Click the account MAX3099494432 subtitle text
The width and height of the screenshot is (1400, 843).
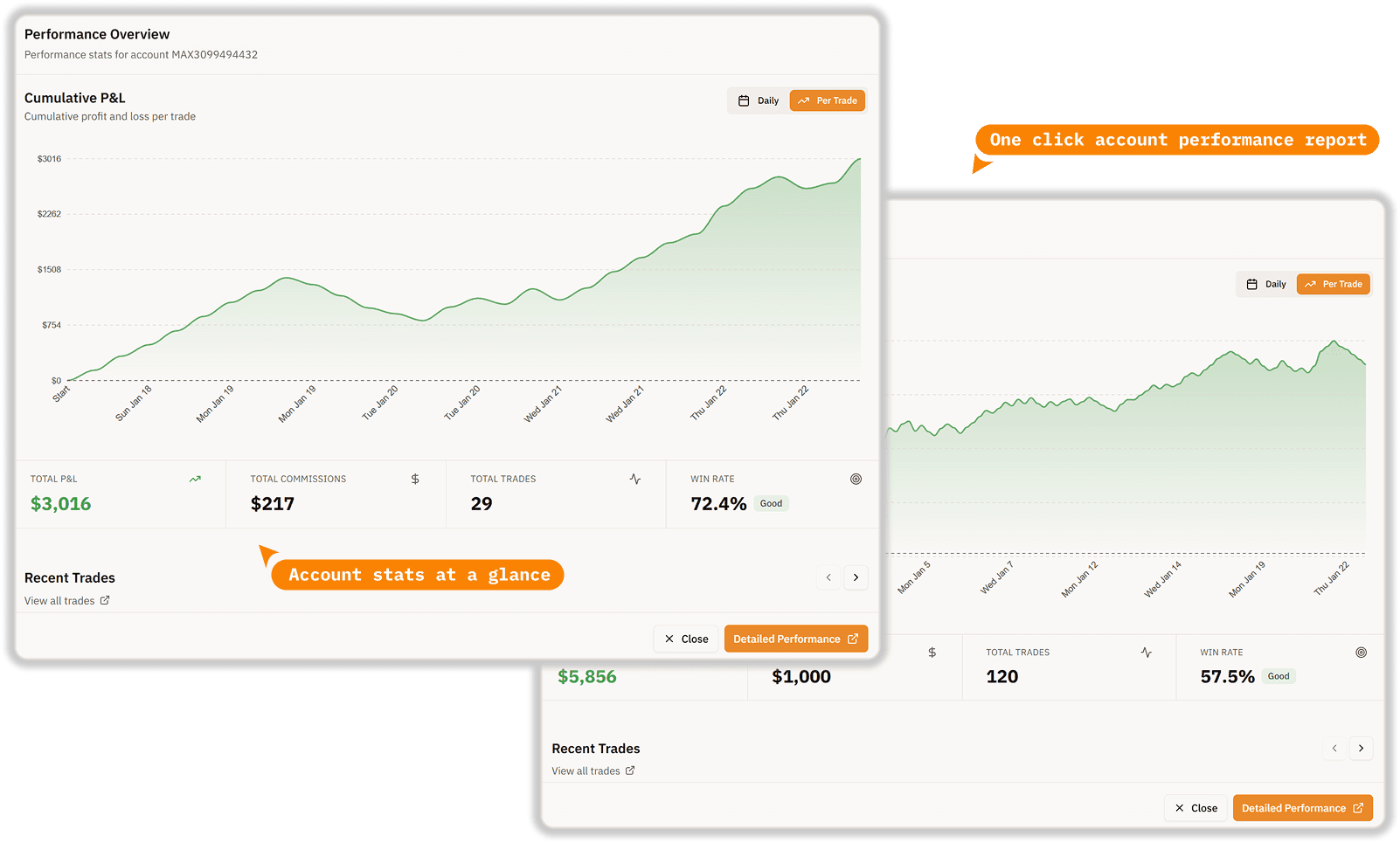(141, 55)
